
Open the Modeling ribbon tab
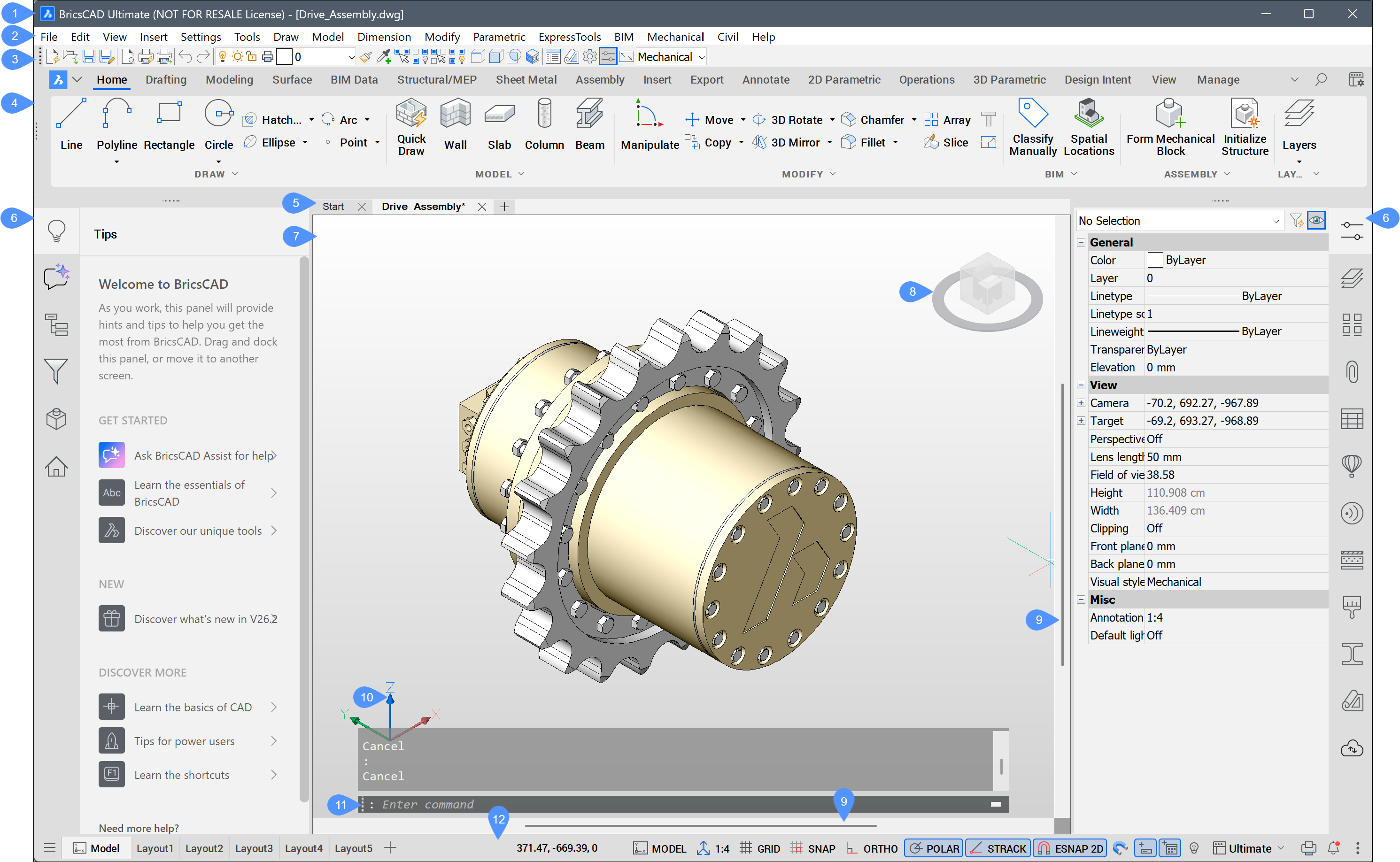tap(229, 80)
